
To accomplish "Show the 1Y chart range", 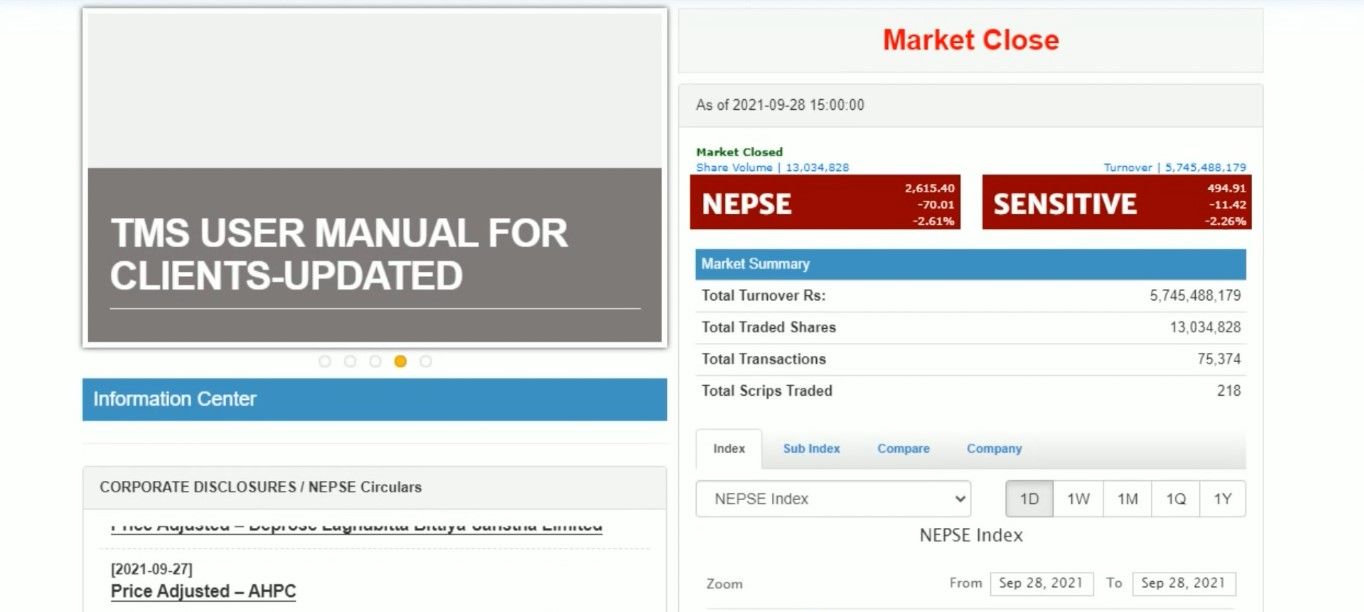I will (x=1223, y=499).
